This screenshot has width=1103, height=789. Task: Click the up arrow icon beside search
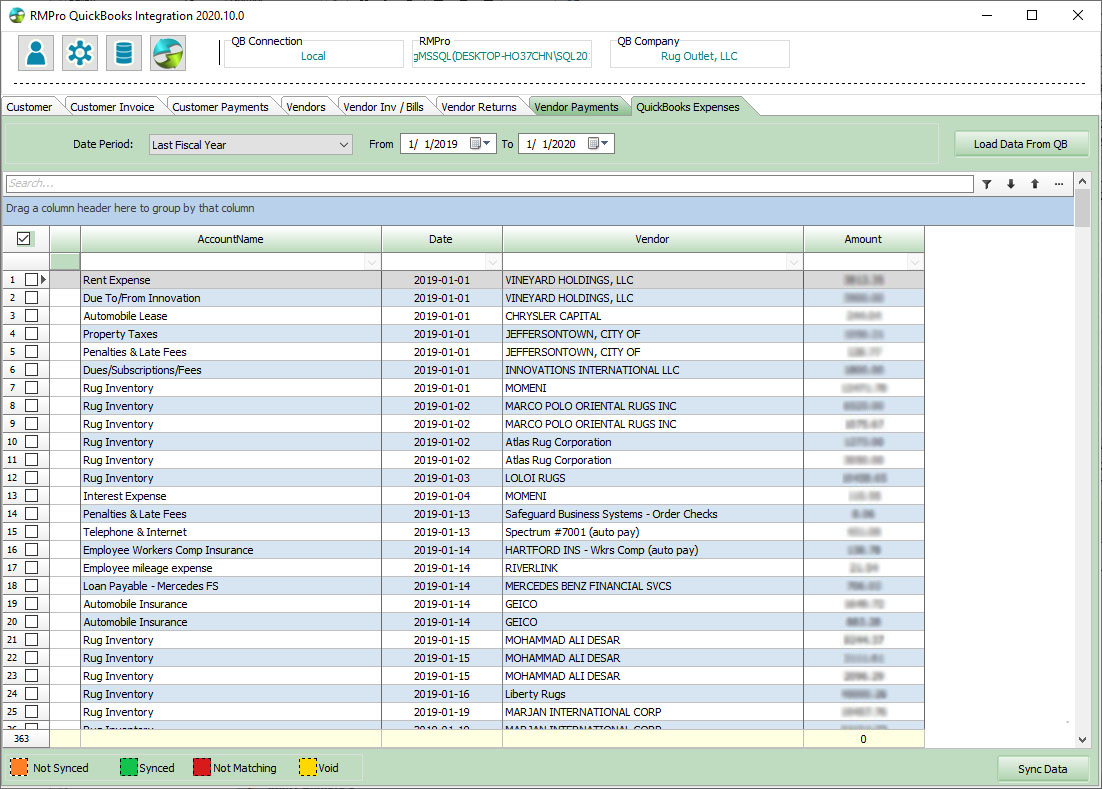pyautogui.click(x=1035, y=184)
